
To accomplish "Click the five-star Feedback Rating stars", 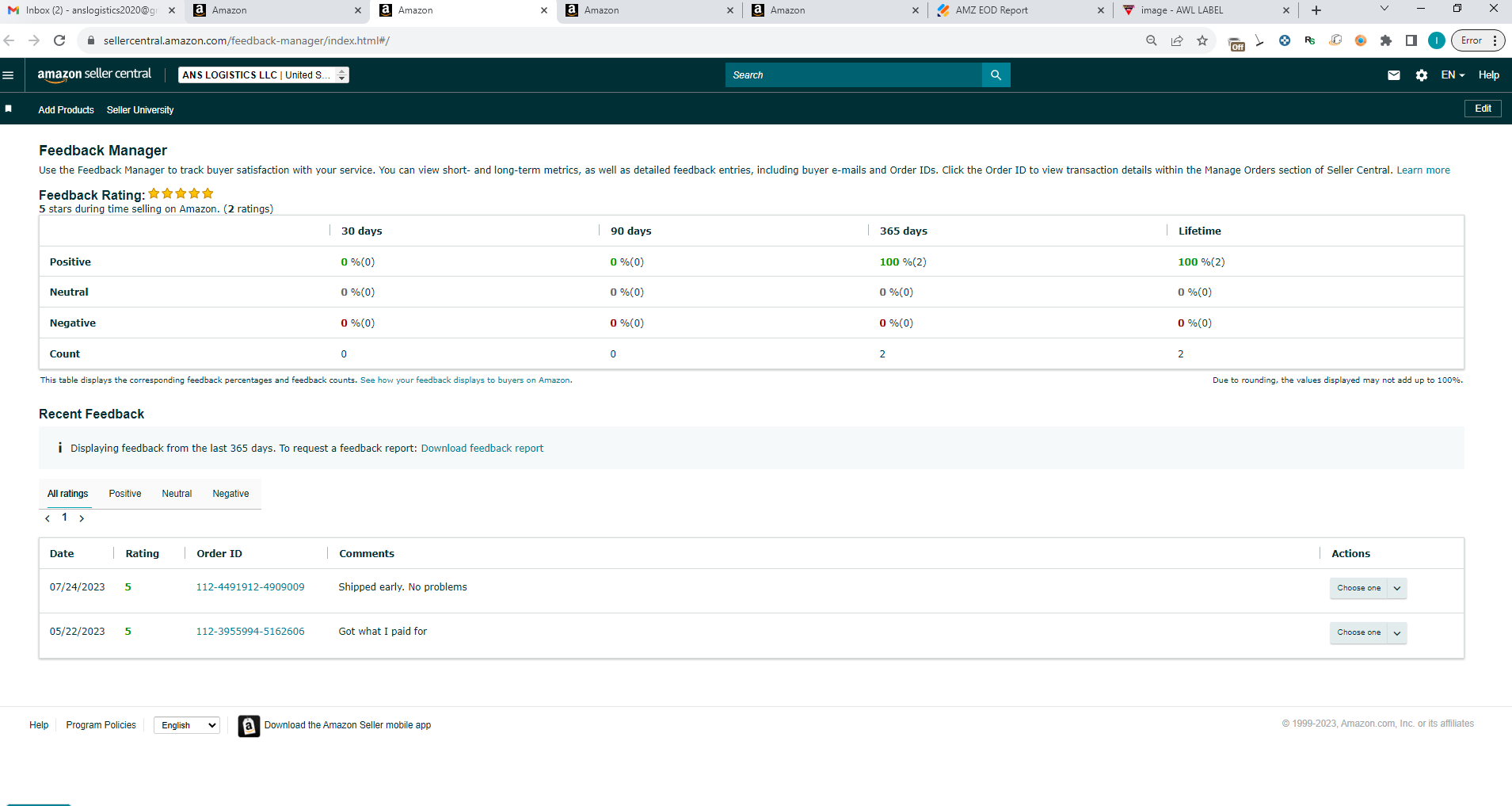I will pos(181,193).
